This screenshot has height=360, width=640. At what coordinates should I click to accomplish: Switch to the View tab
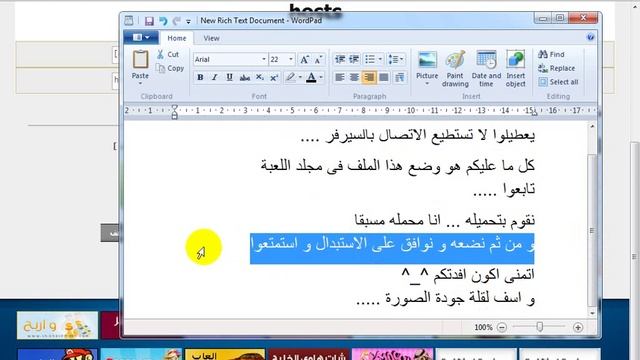pos(211,38)
